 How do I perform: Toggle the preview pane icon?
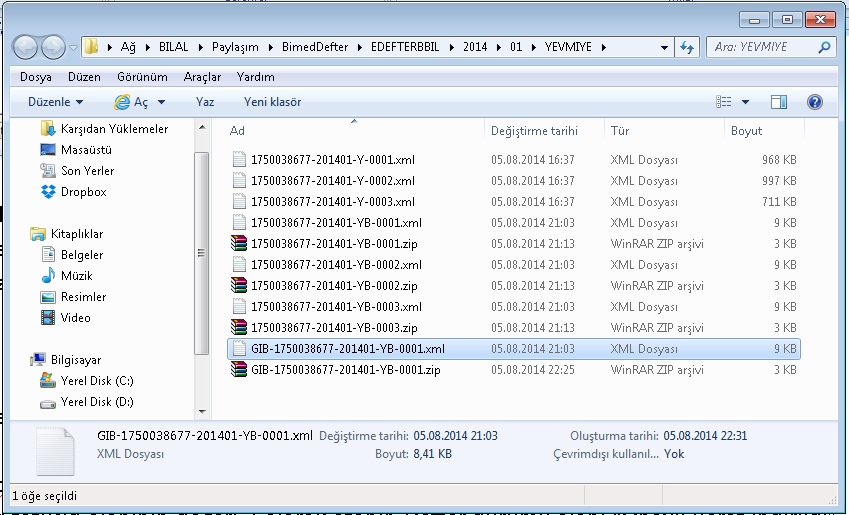point(779,102)
